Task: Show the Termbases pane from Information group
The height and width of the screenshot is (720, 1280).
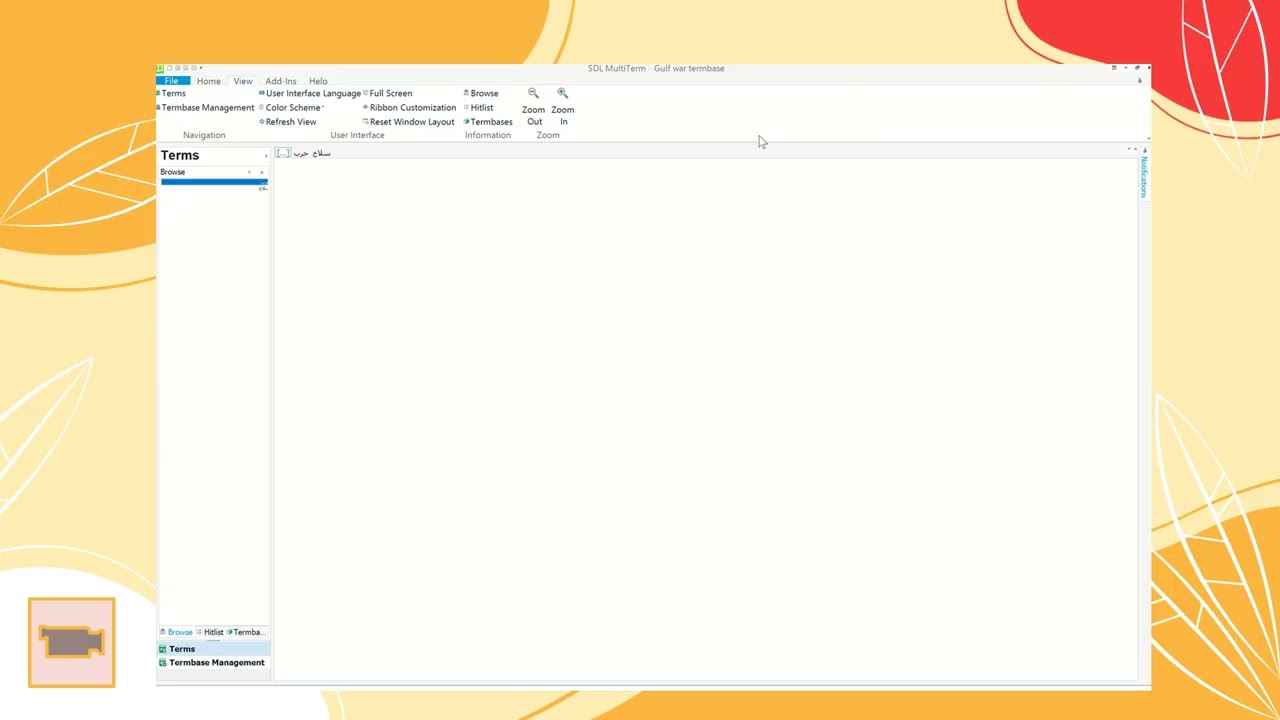Action: tap(488, 122)
